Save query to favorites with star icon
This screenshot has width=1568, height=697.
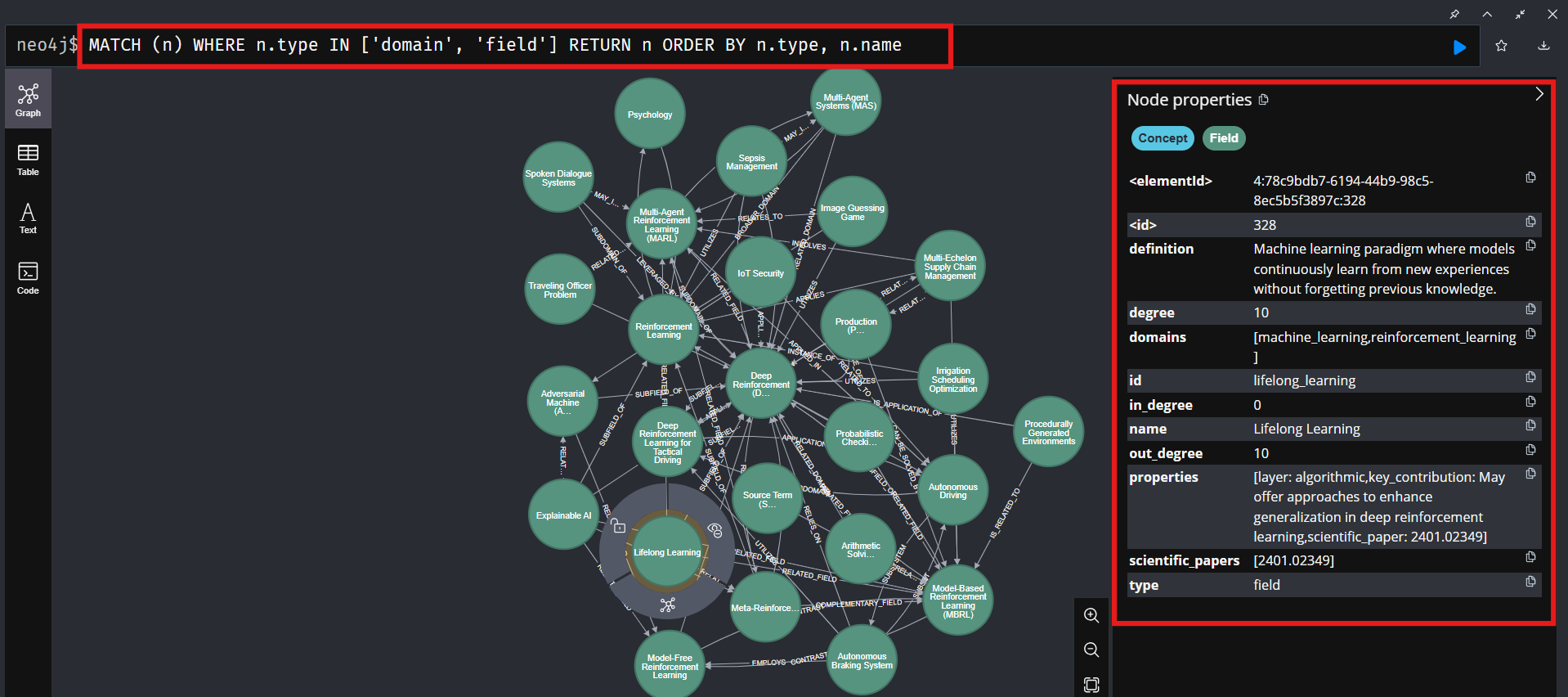tap(1501, 46)
